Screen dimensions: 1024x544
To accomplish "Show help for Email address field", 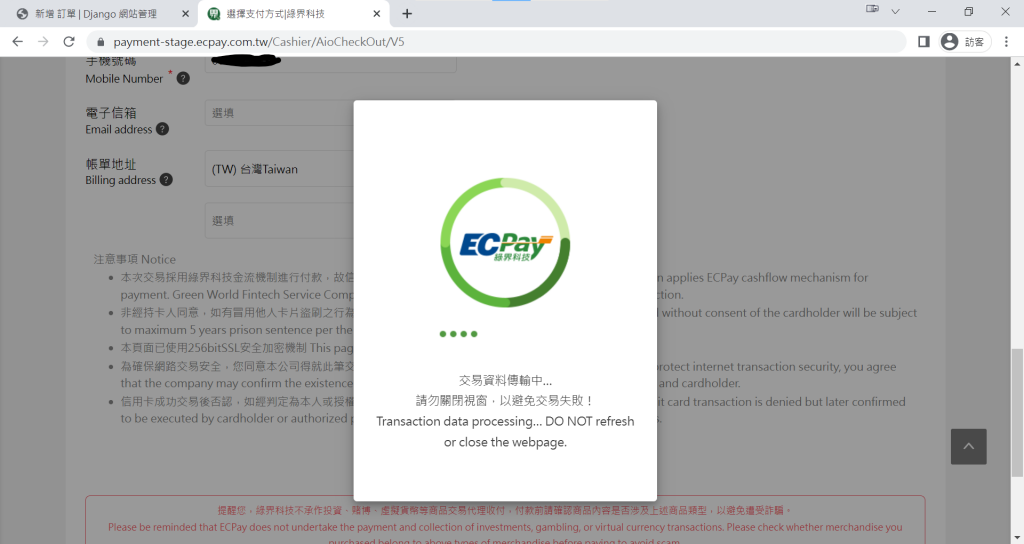I will coord(163,129).
